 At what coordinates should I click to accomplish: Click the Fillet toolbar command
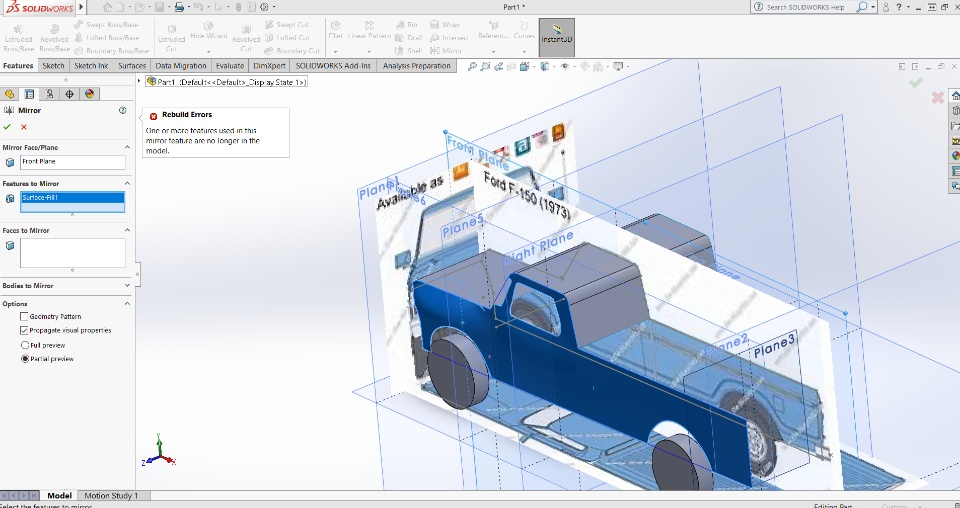pos(336,30)
